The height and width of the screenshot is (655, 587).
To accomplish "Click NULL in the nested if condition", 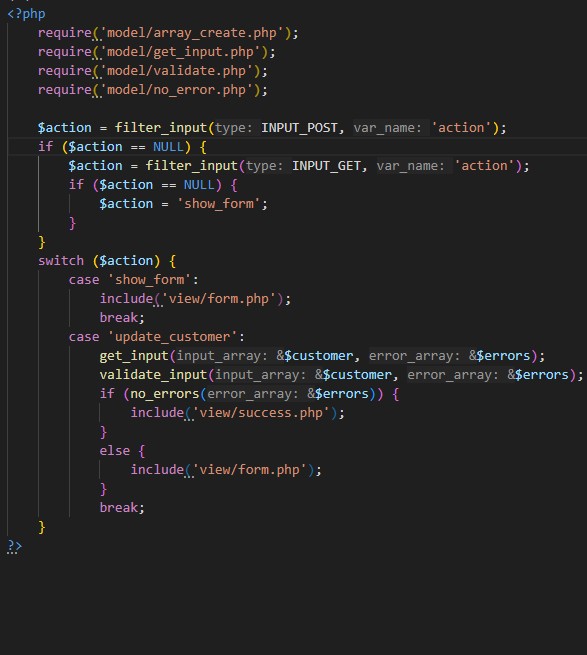I will (199, 185).
